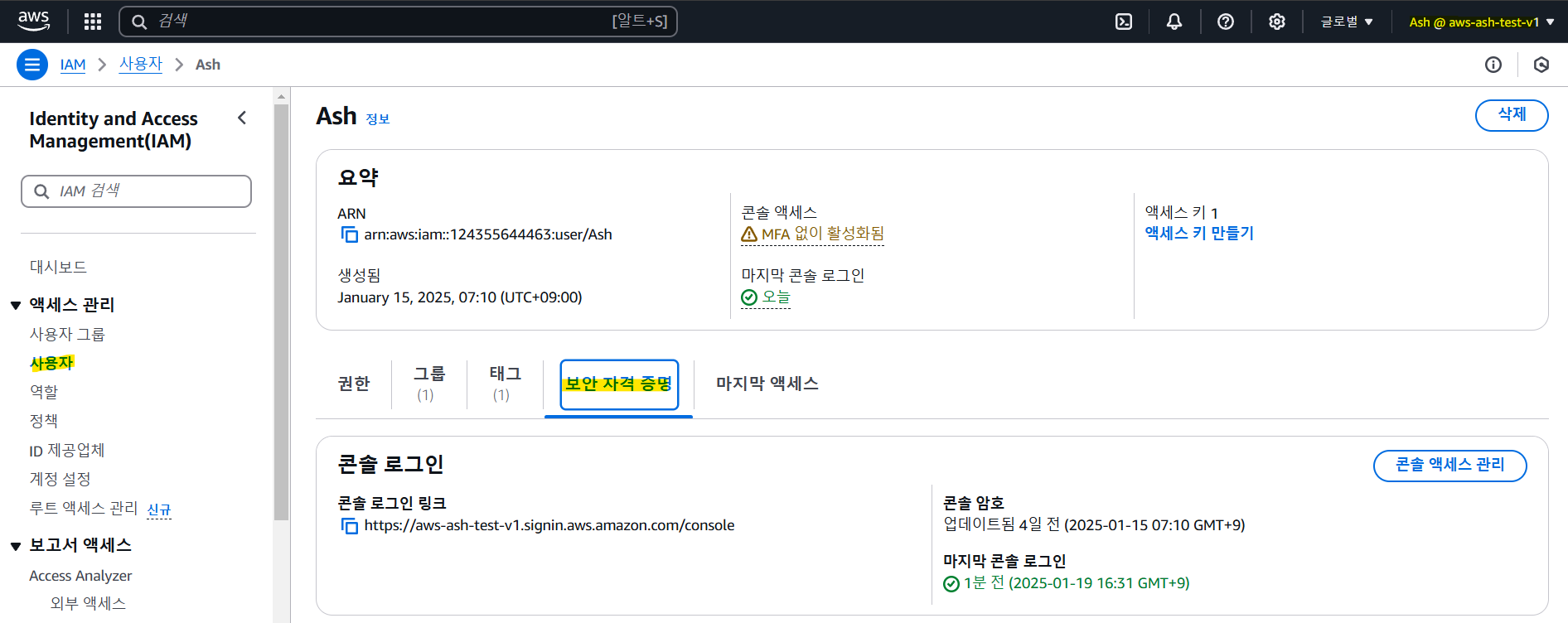Click magnifier icon in top search bar
The height and width of the screenshot is (623, 1568).
point(139,22)
